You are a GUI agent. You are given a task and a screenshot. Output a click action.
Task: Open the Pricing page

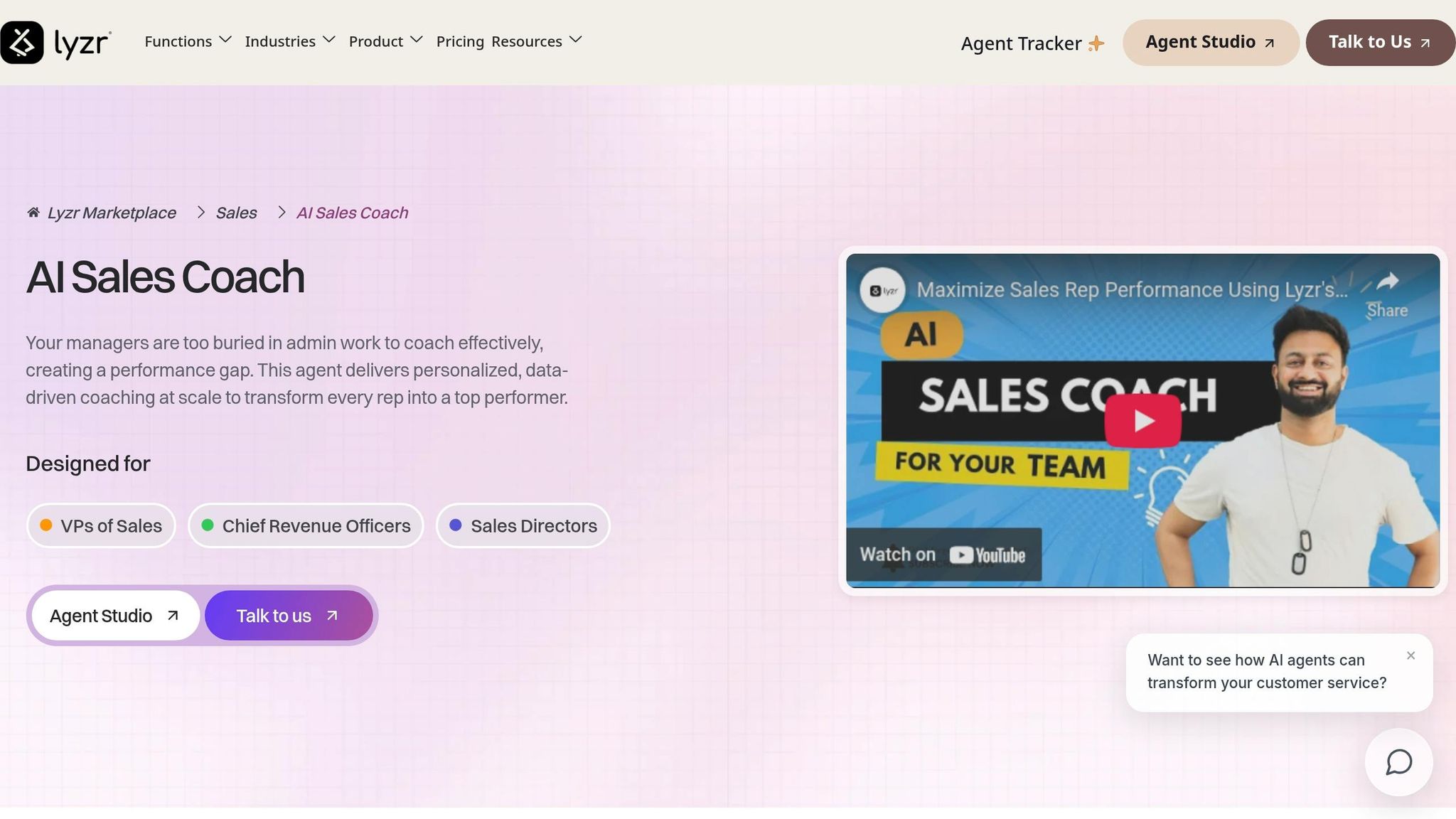[459, 41]
